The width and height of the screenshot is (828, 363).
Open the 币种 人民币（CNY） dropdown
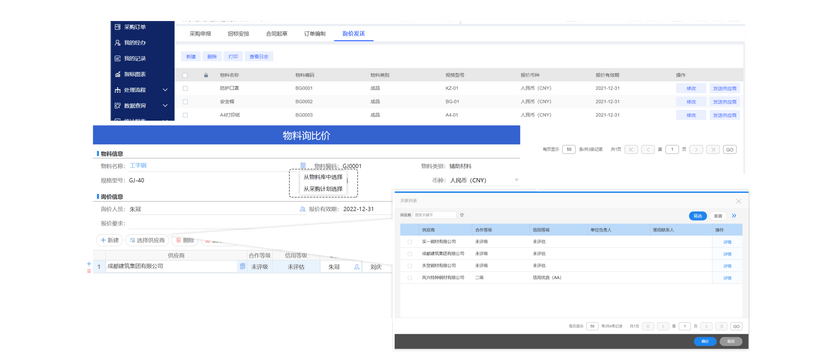484,180
